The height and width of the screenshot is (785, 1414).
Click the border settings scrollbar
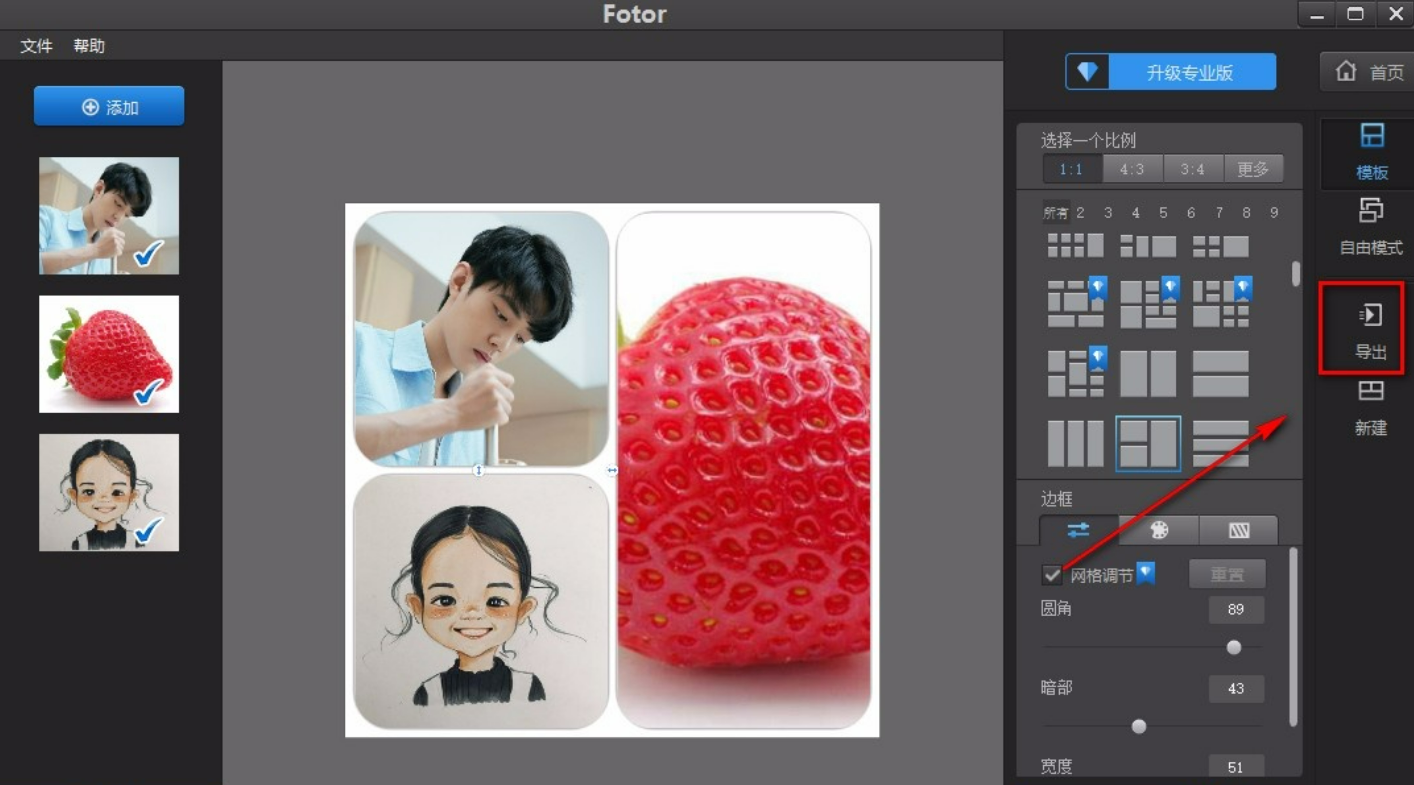1293,636
